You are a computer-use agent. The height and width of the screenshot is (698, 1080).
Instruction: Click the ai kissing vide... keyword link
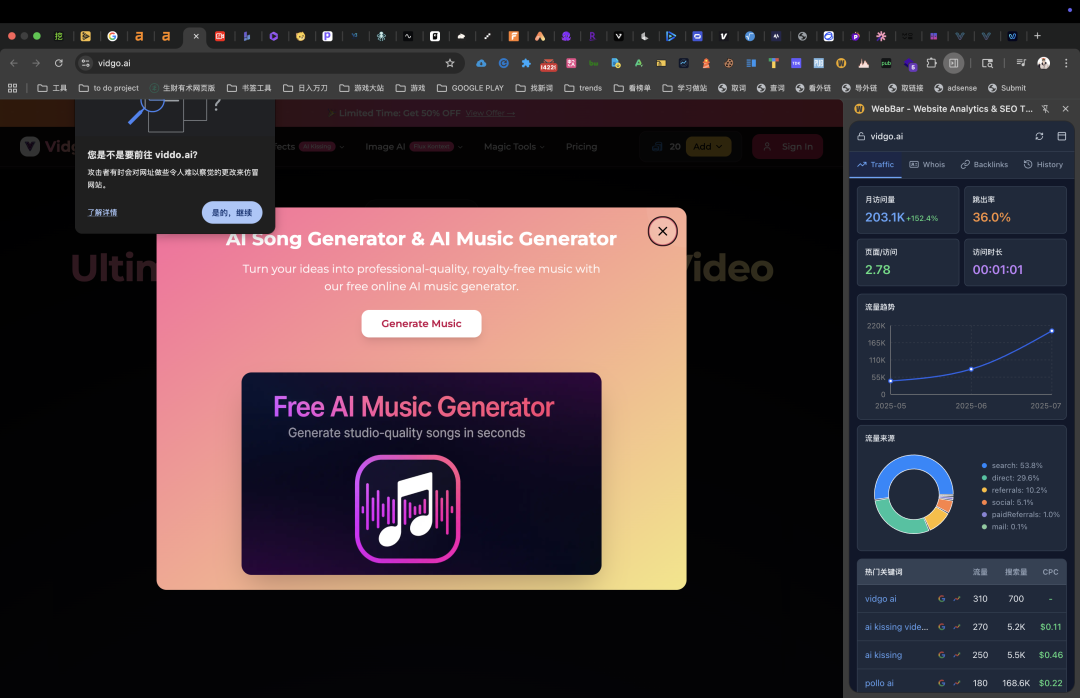(896, 627)
